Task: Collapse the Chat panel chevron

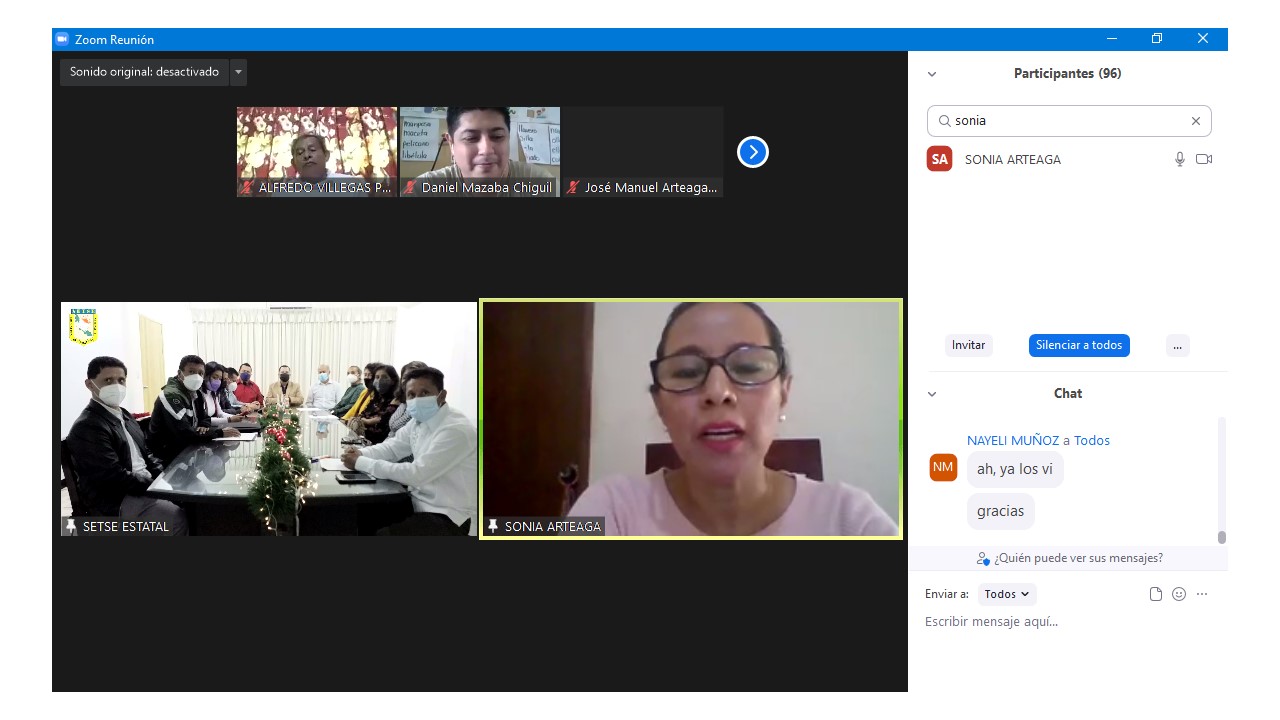Action: point(932,394)
